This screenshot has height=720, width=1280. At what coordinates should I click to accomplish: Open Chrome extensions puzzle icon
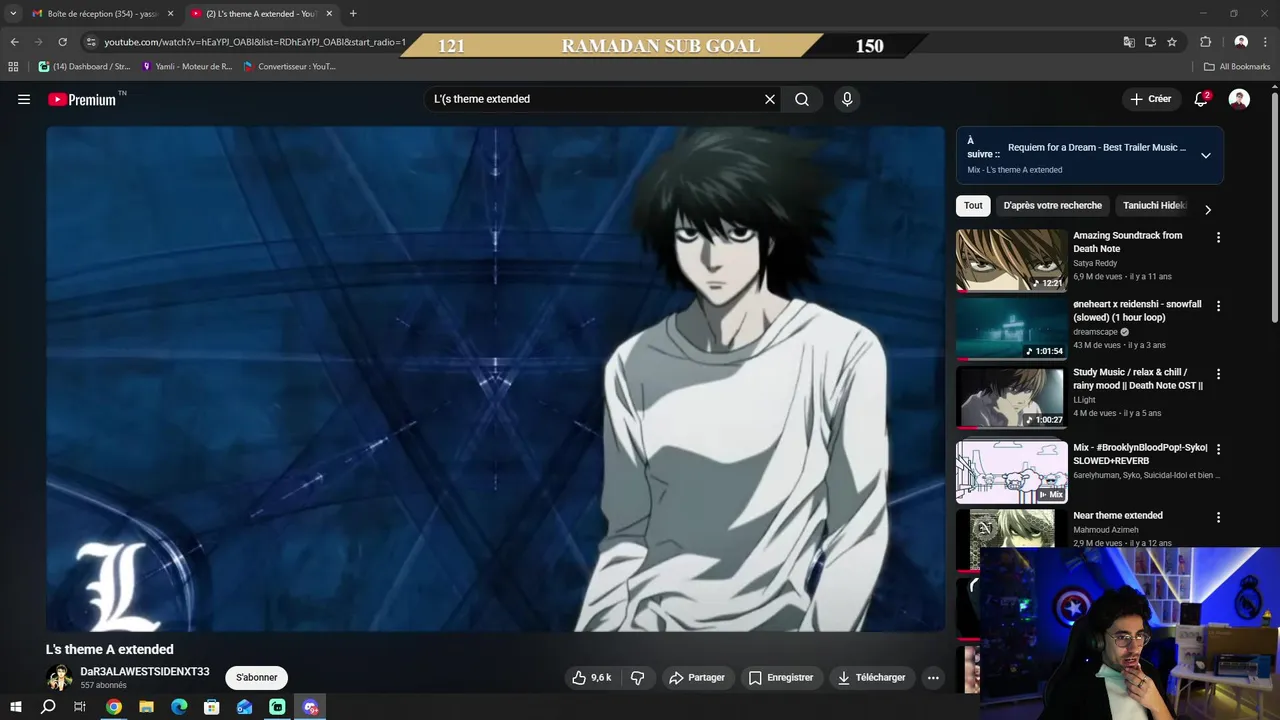pos(1205,42)
